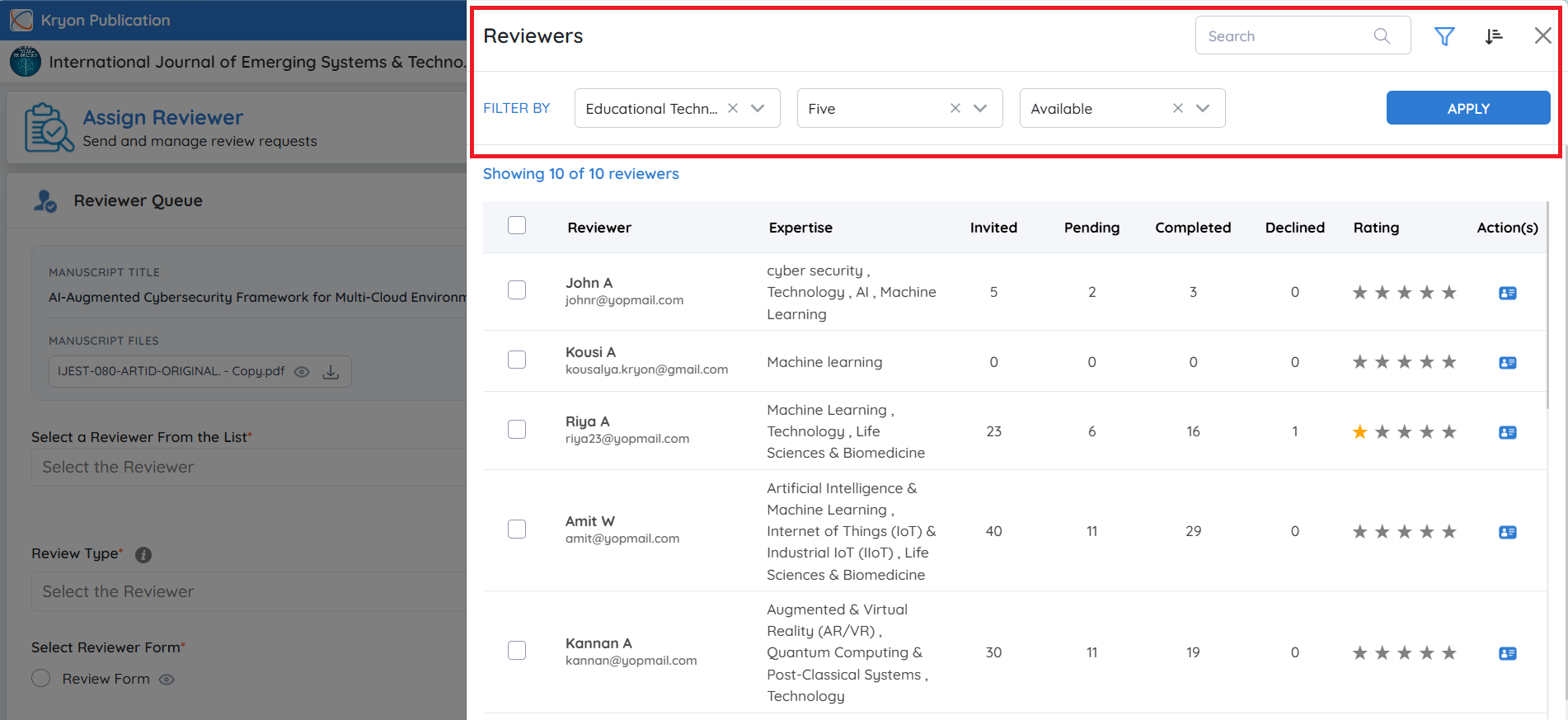
Task: Check the box for Kousi A
Action: [x=517, y=360]
